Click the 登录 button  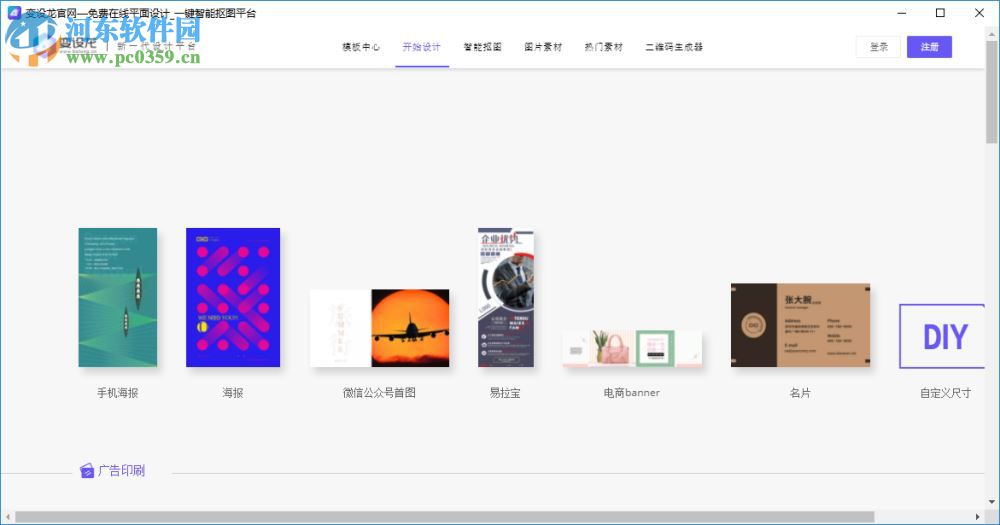[x=878, y=47]
